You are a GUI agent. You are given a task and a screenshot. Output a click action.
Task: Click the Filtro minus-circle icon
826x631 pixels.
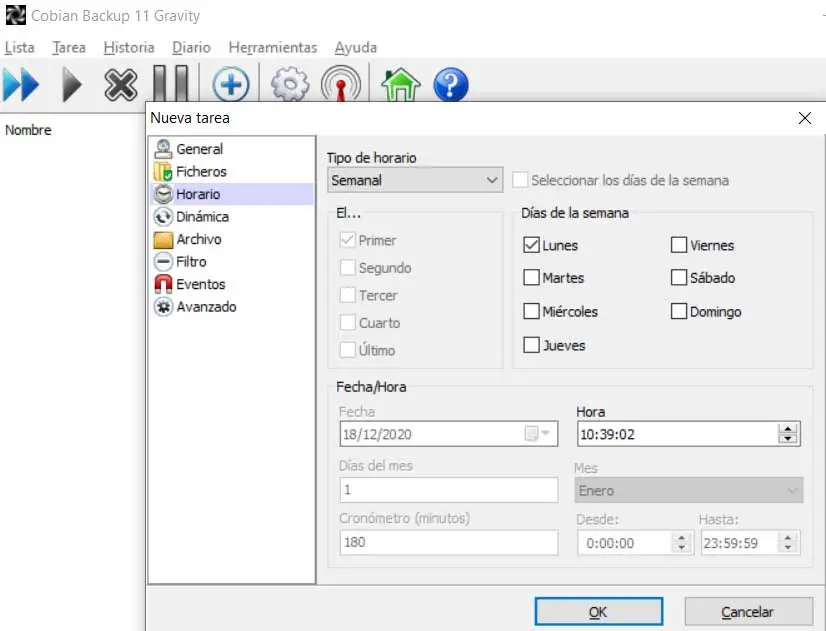pyautogui.click(x=163, y=262)
